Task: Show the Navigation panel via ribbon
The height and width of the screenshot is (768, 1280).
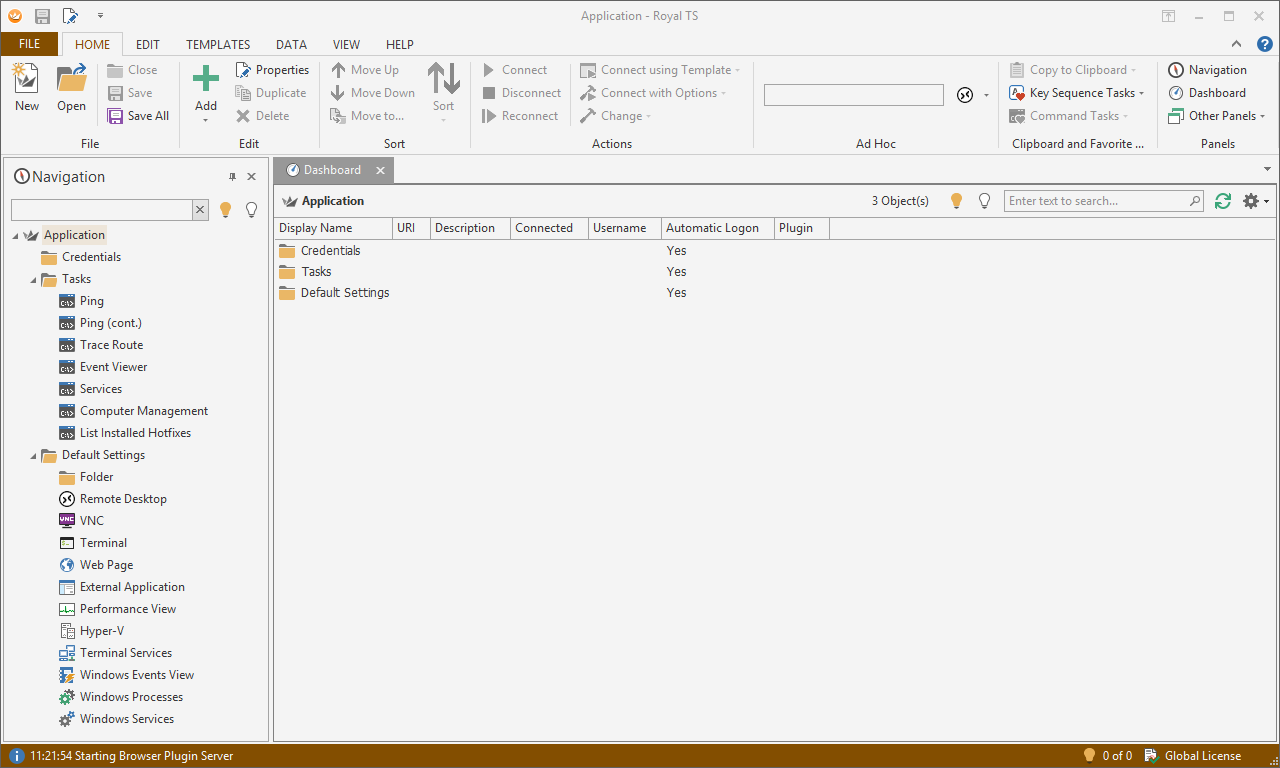Action: (1207, 70)
